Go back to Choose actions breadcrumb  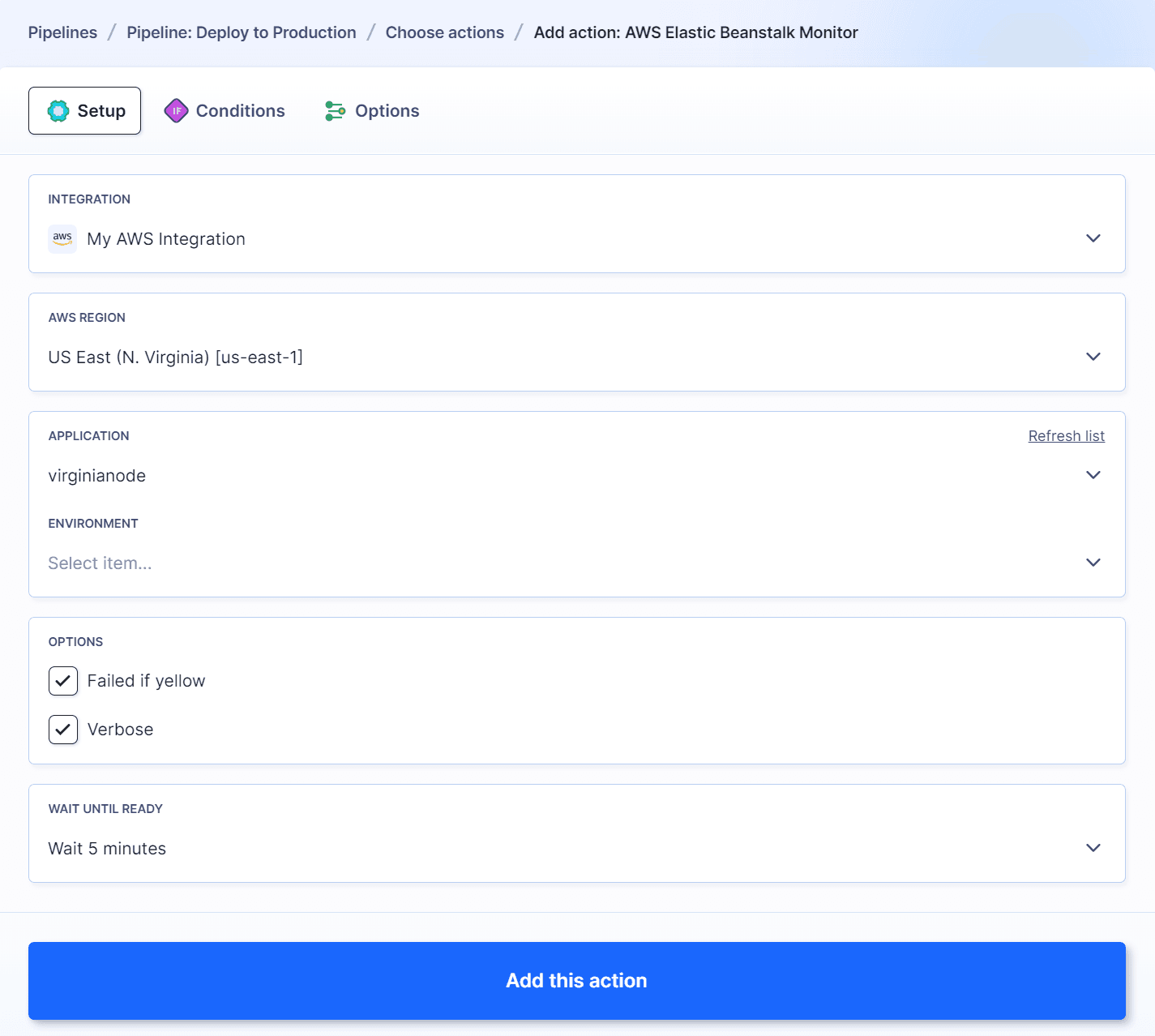point(444,32)
